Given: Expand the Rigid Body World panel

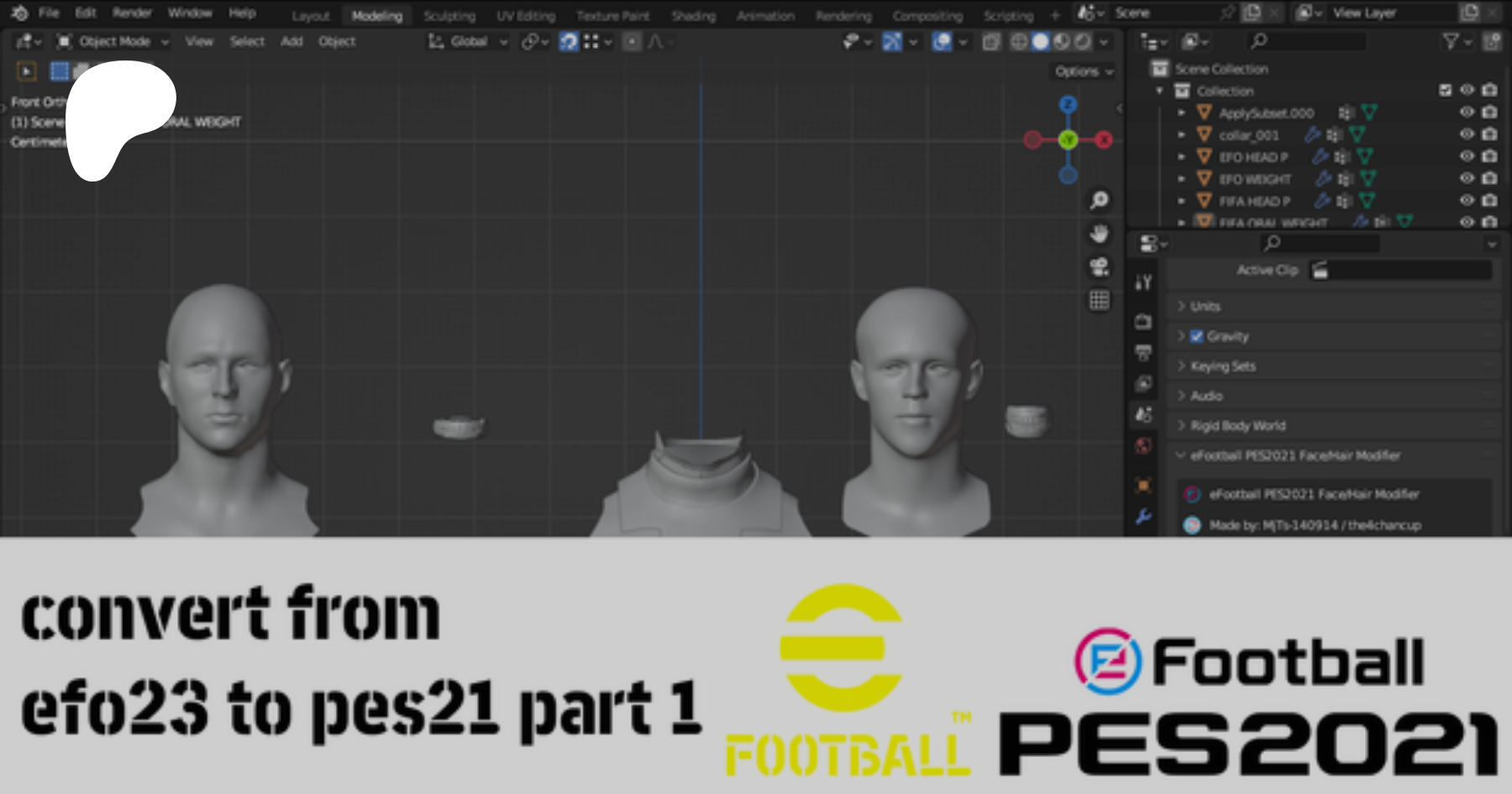Looking at the screenshot, I should (1333, 426).
